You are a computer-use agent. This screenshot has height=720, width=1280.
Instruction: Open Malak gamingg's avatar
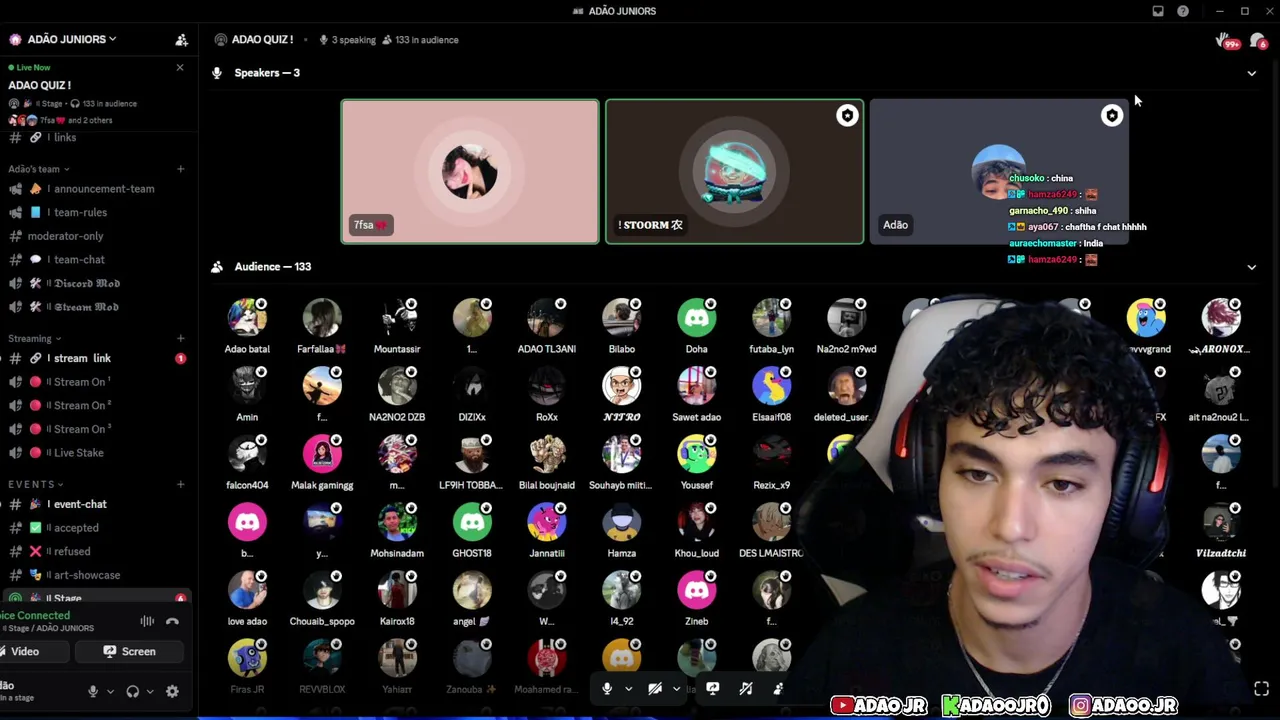(x=322, y=454)
